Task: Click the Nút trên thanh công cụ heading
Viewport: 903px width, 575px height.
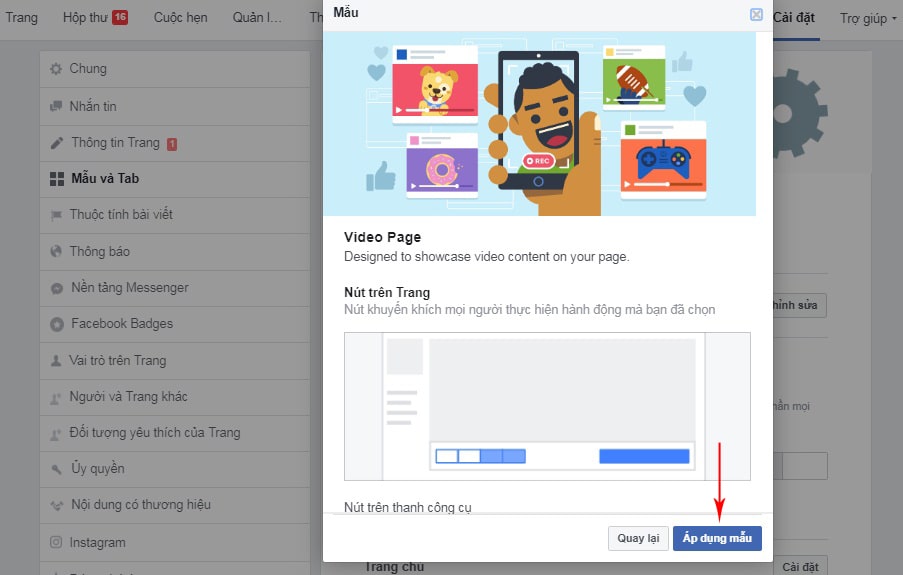Action: coord(408,507)
